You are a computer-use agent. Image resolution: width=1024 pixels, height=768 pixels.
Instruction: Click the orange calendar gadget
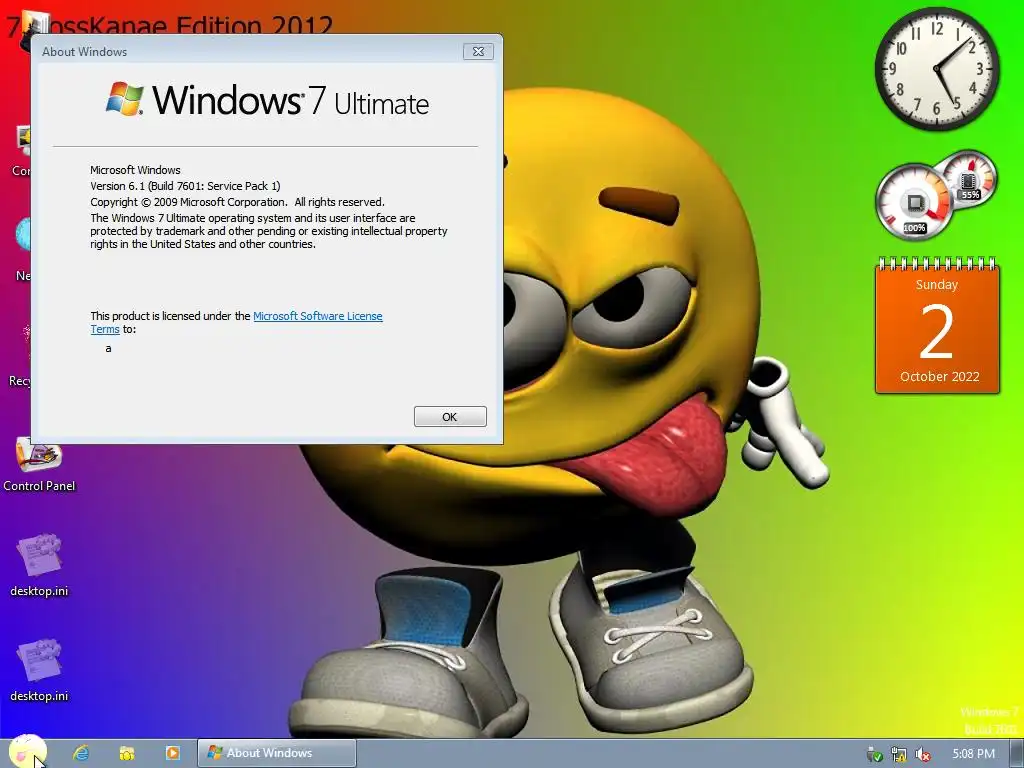[937, 327]
